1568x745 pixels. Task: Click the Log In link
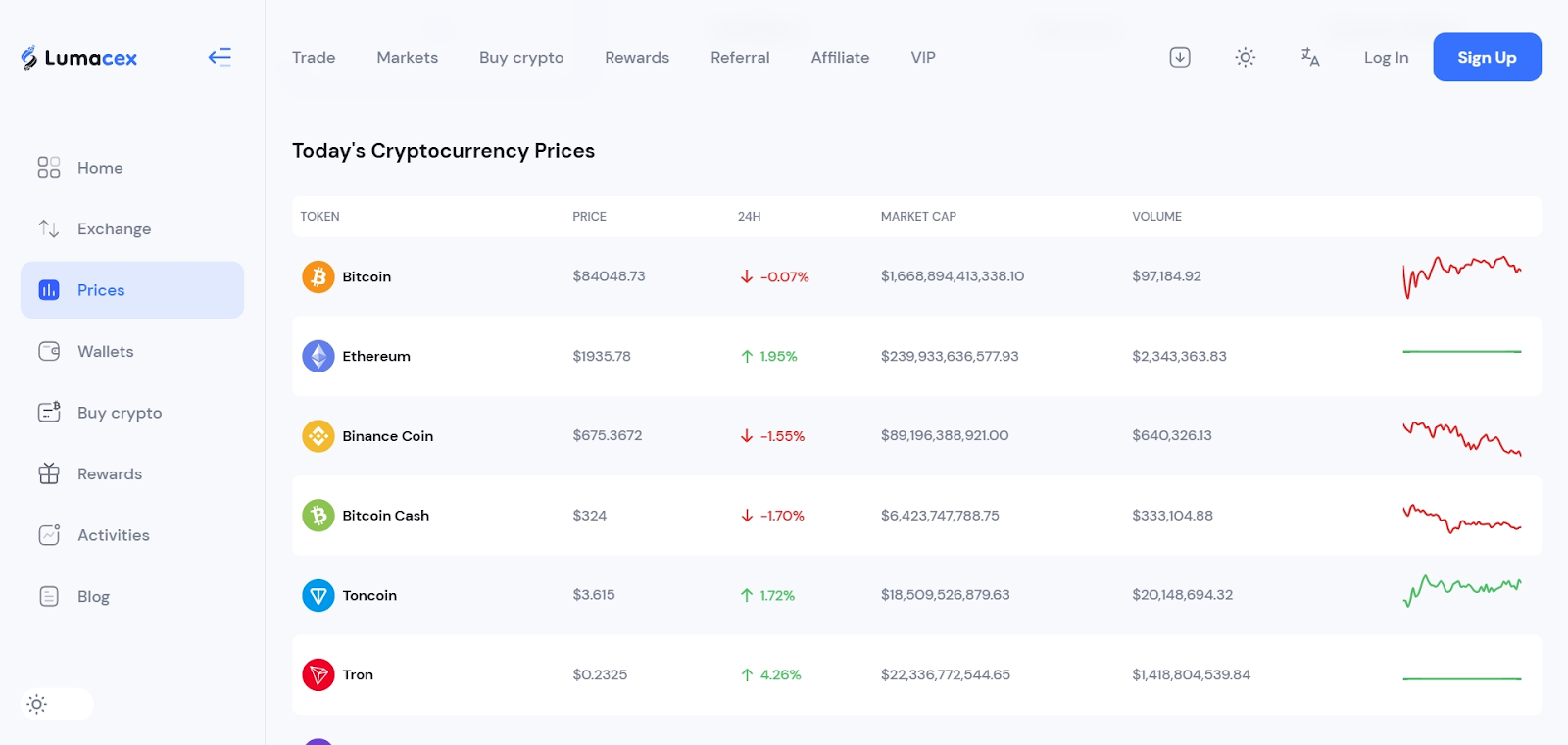[1386, 58]
